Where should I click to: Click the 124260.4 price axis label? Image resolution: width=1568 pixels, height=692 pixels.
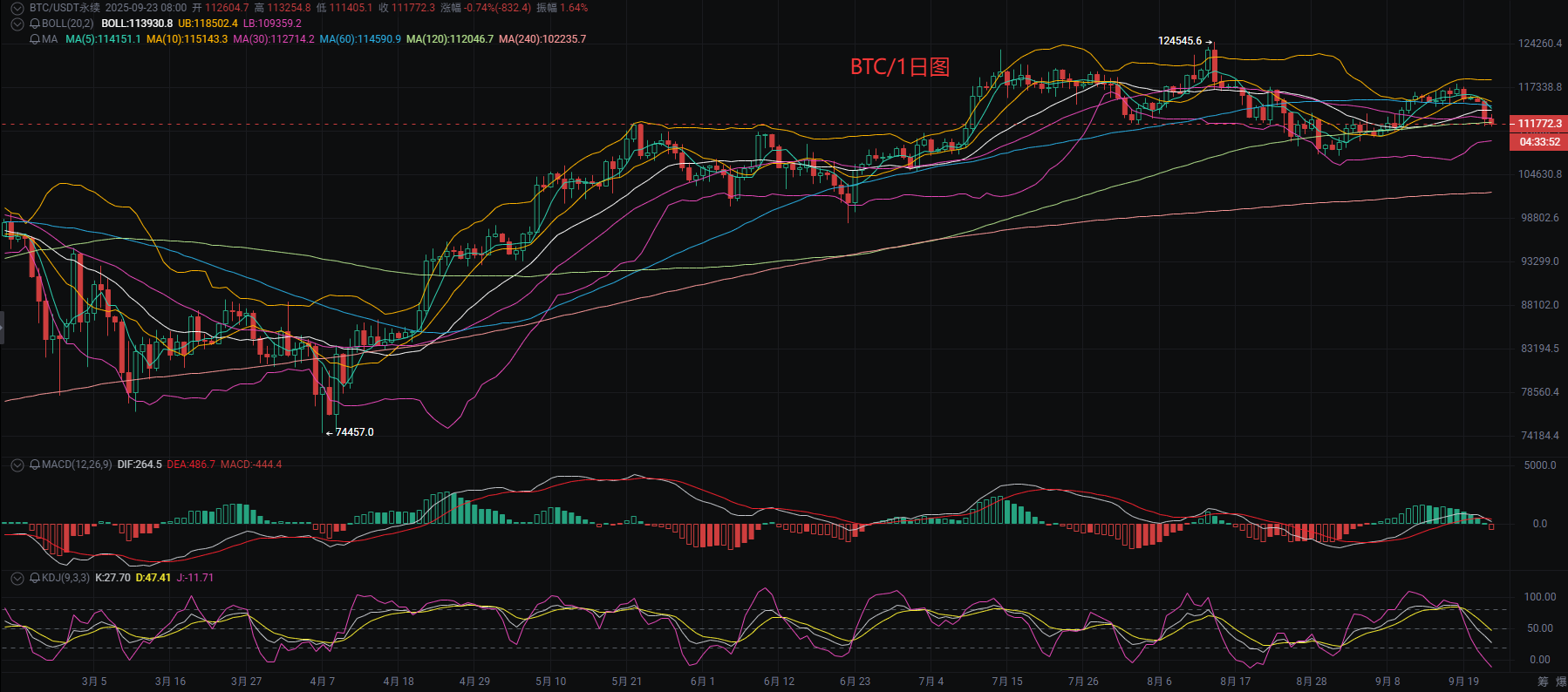pos(1540,44)
